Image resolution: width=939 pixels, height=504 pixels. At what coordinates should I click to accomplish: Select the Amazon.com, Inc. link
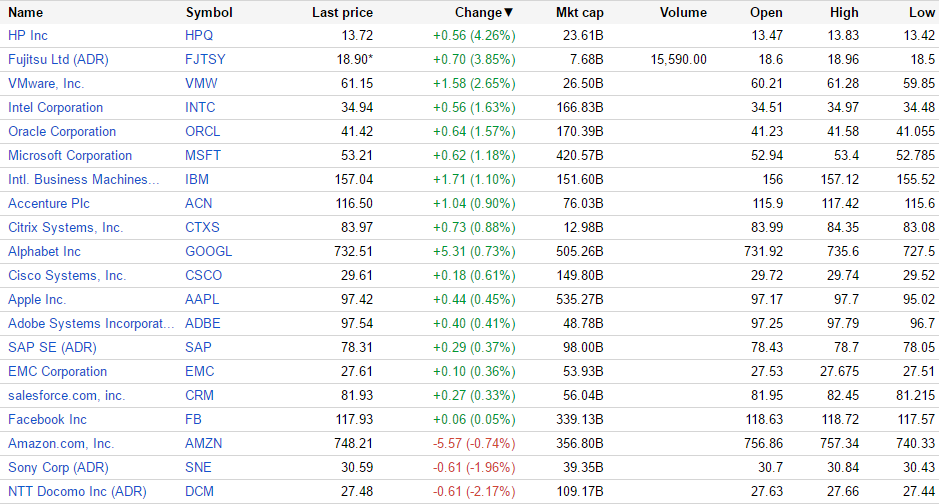pos(61,443)
